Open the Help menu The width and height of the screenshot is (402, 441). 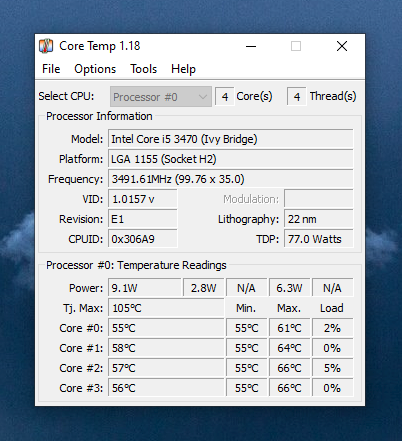(x=183, y=69)
